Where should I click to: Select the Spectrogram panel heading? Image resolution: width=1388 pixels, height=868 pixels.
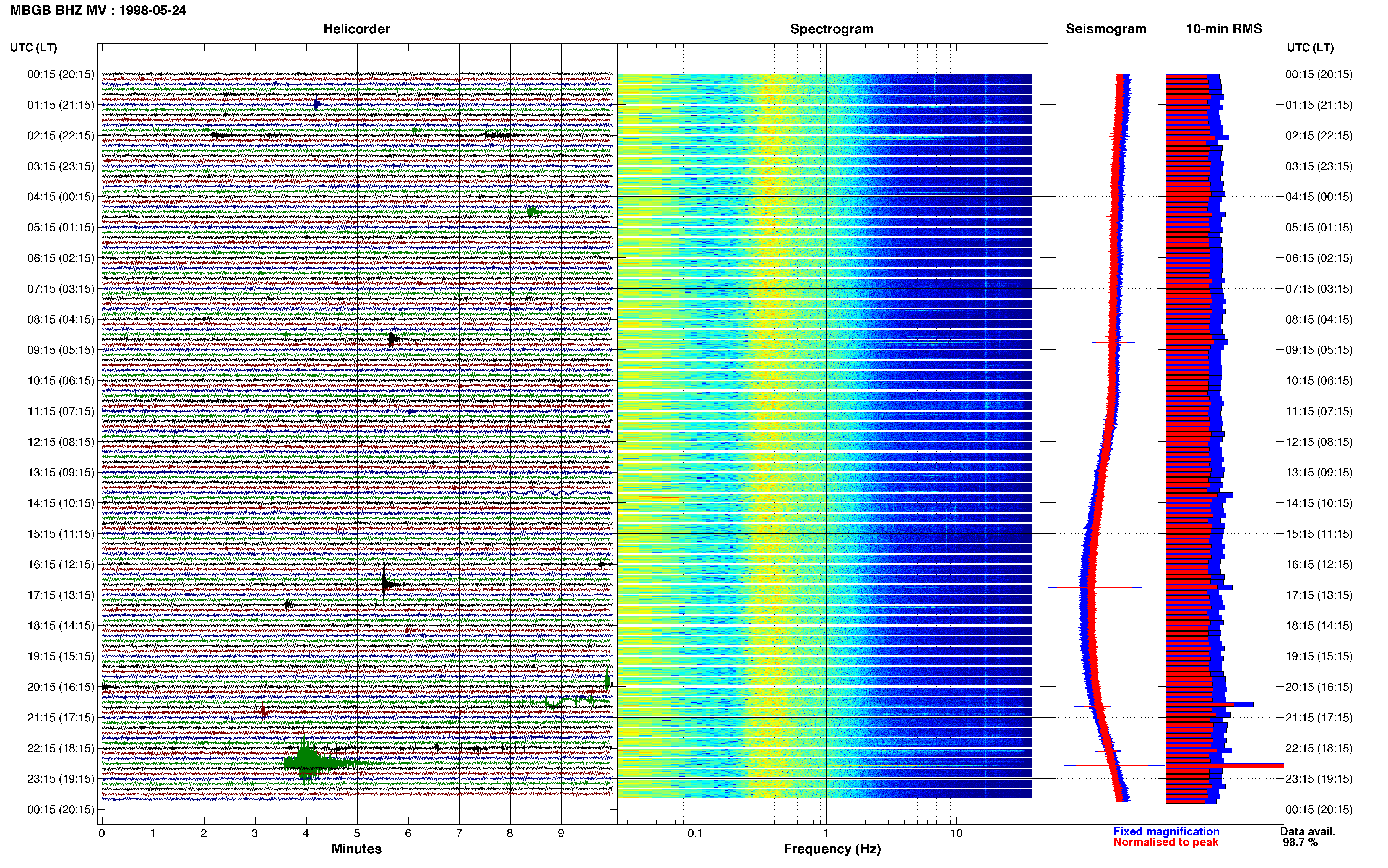click(x=832, y=29)
